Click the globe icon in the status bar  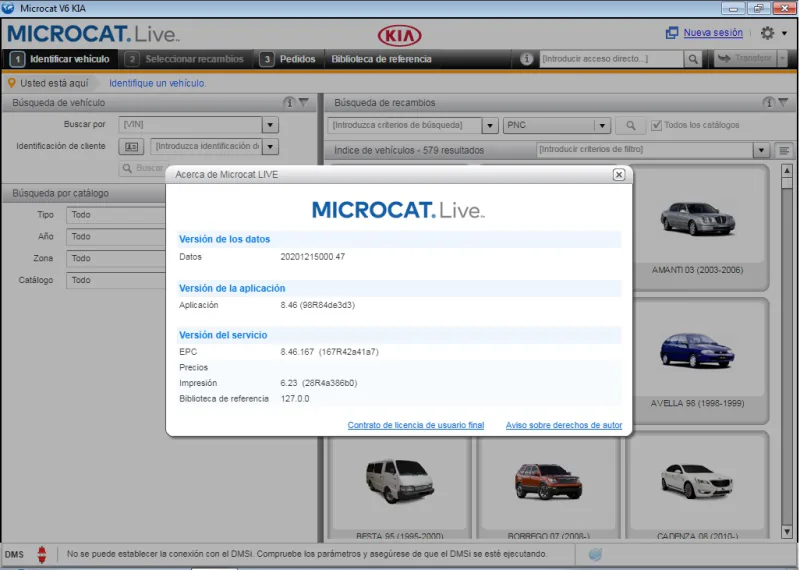pyautogui.click(x=595, y=554)
